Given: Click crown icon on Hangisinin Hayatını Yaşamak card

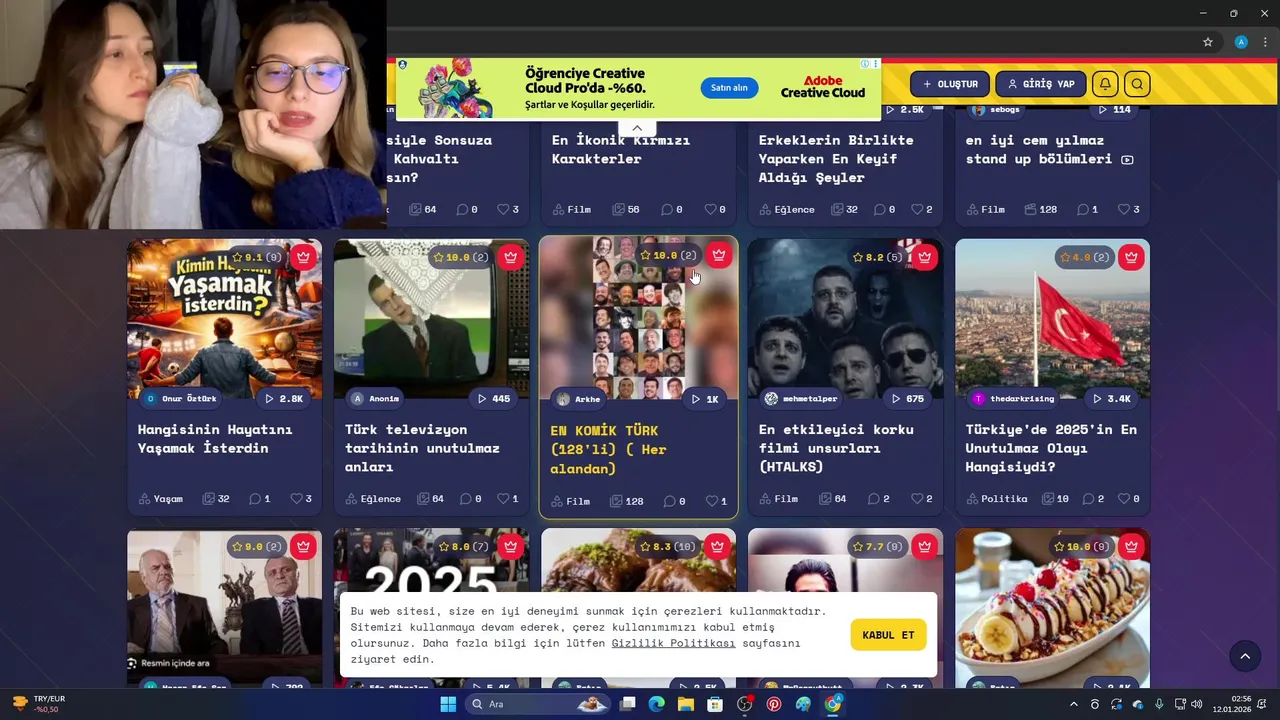Looking at the screenshot, I should click(303, 257).
